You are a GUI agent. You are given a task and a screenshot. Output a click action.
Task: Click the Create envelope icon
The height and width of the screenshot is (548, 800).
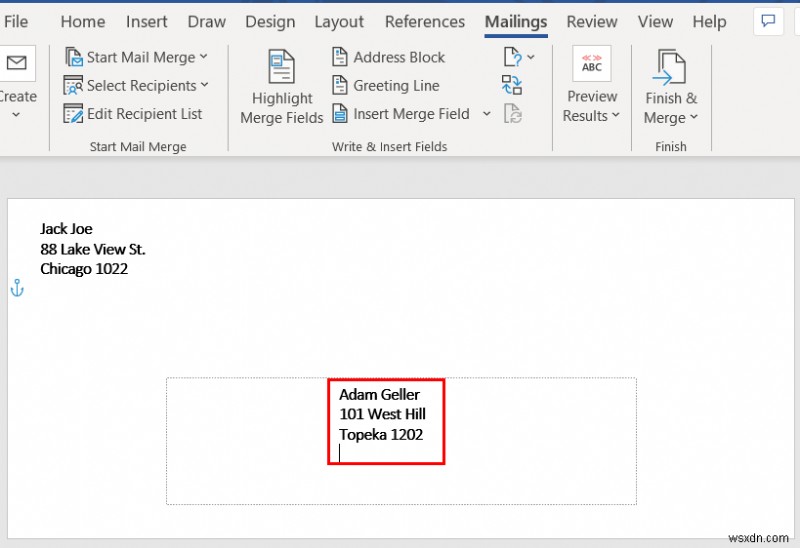[16, 63]
